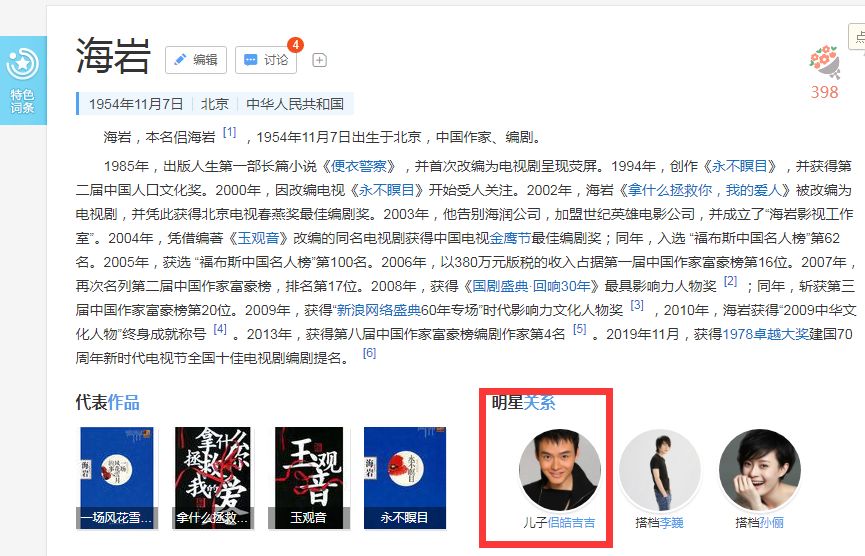Click the 特色词条 star badge icon
The height and width of the screenshot is (556, 865).
pyautogui.click(x=23, y=64)
